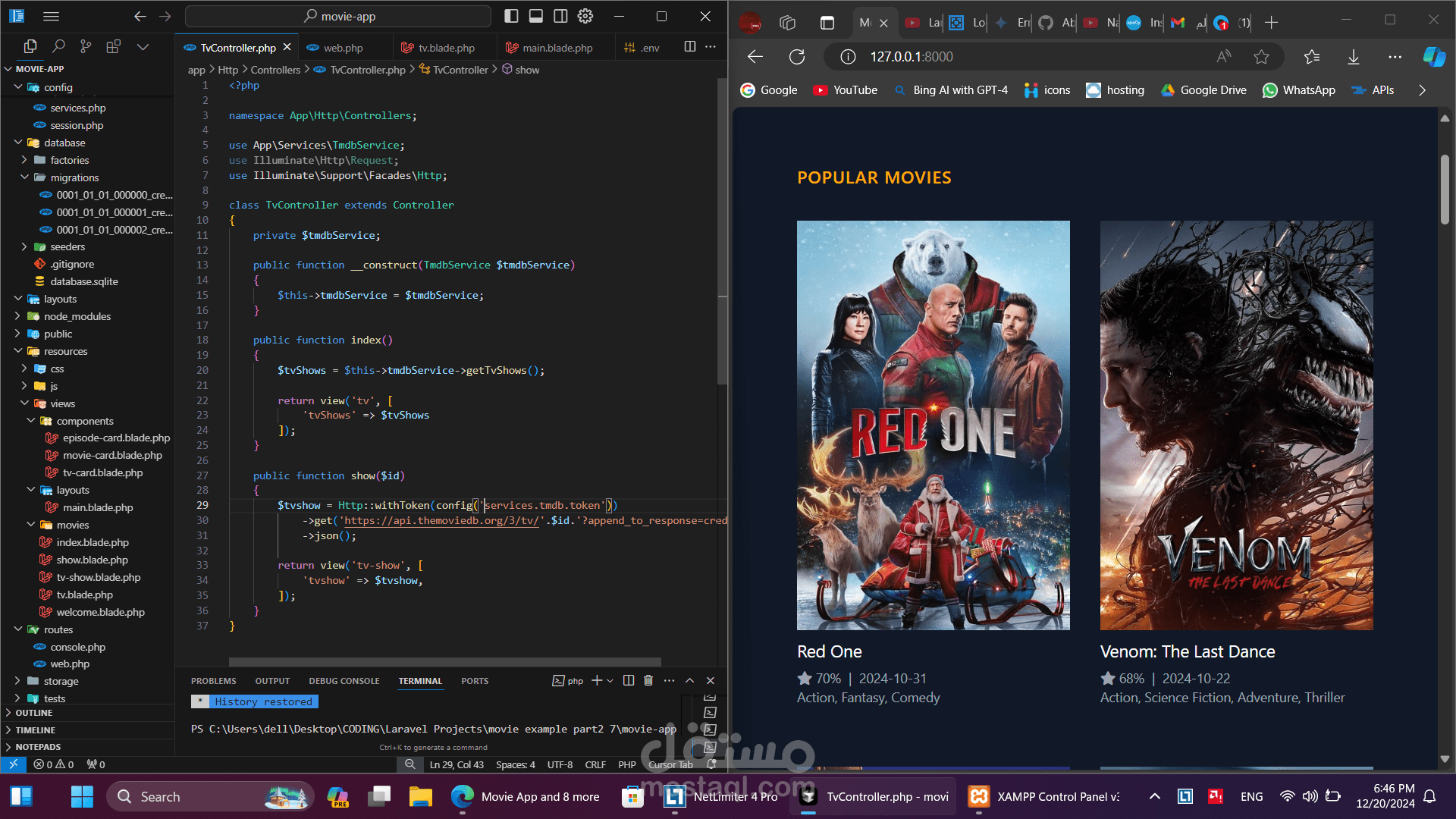Click the browser page vertical scrollbar
Image resolution: width=1456 pixels, height=819 pixels.
tap(1445, 190)
